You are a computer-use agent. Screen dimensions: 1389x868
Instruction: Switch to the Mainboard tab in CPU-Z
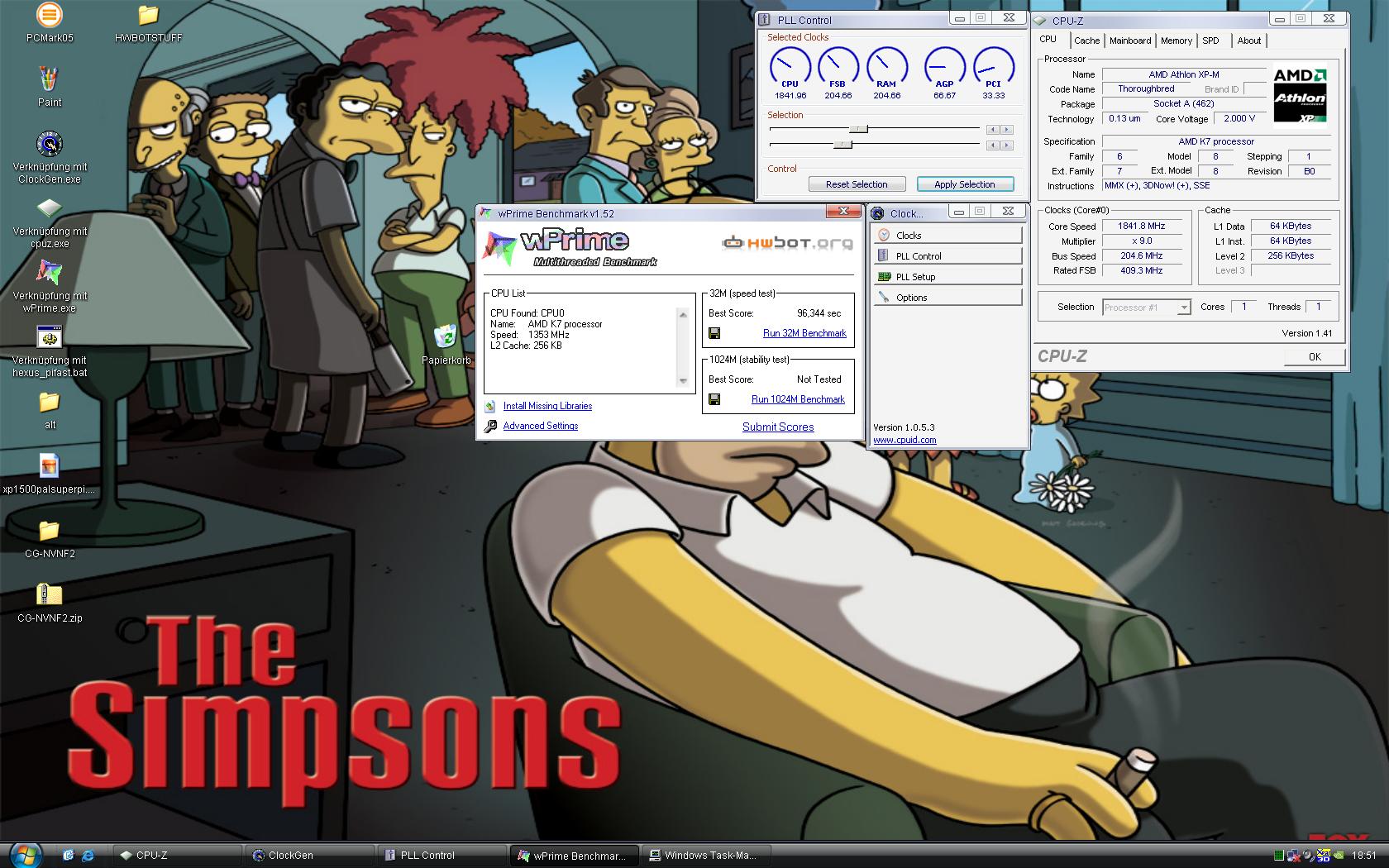(1130, 41)
